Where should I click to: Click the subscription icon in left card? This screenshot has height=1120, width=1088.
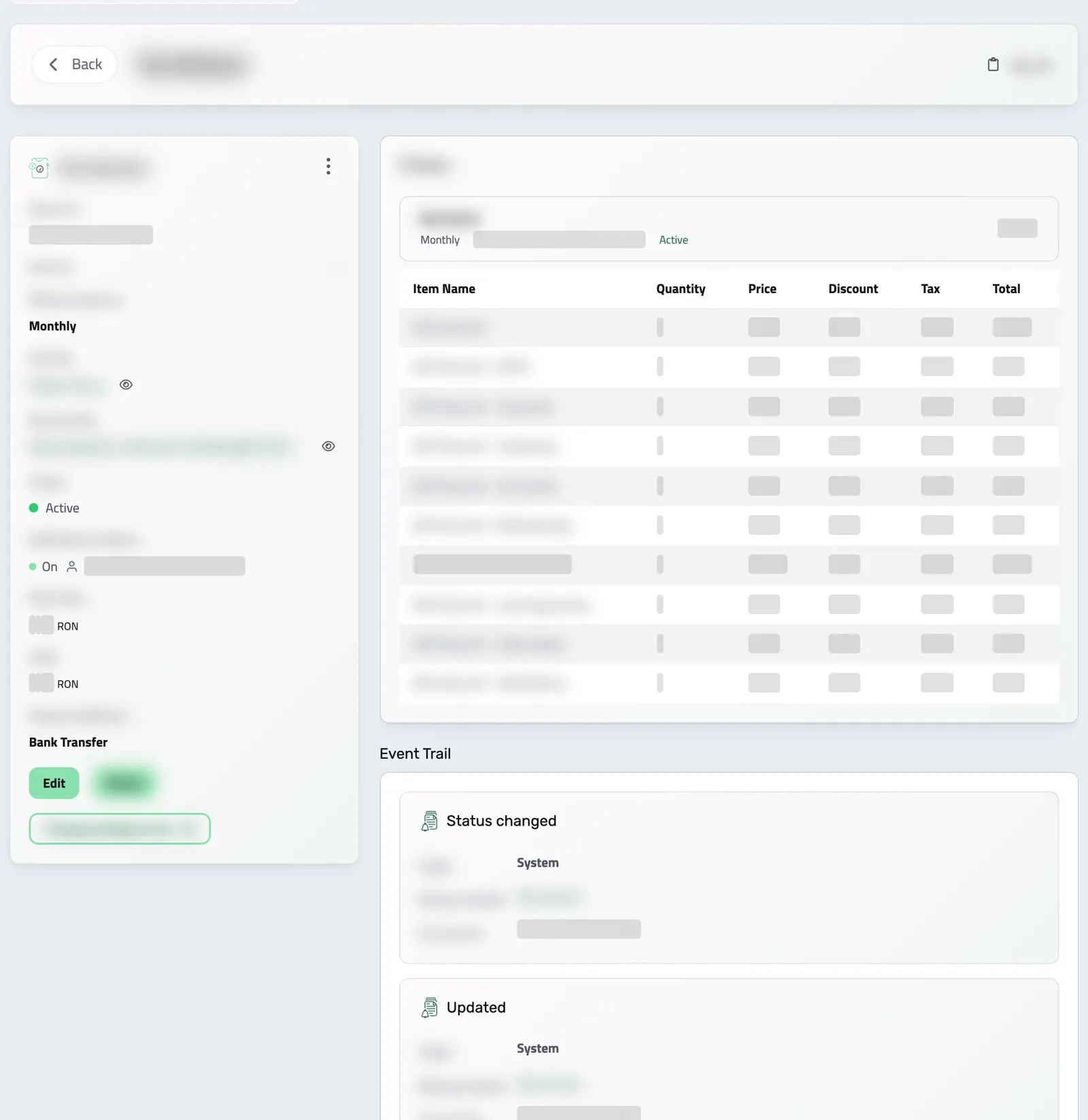39,167
